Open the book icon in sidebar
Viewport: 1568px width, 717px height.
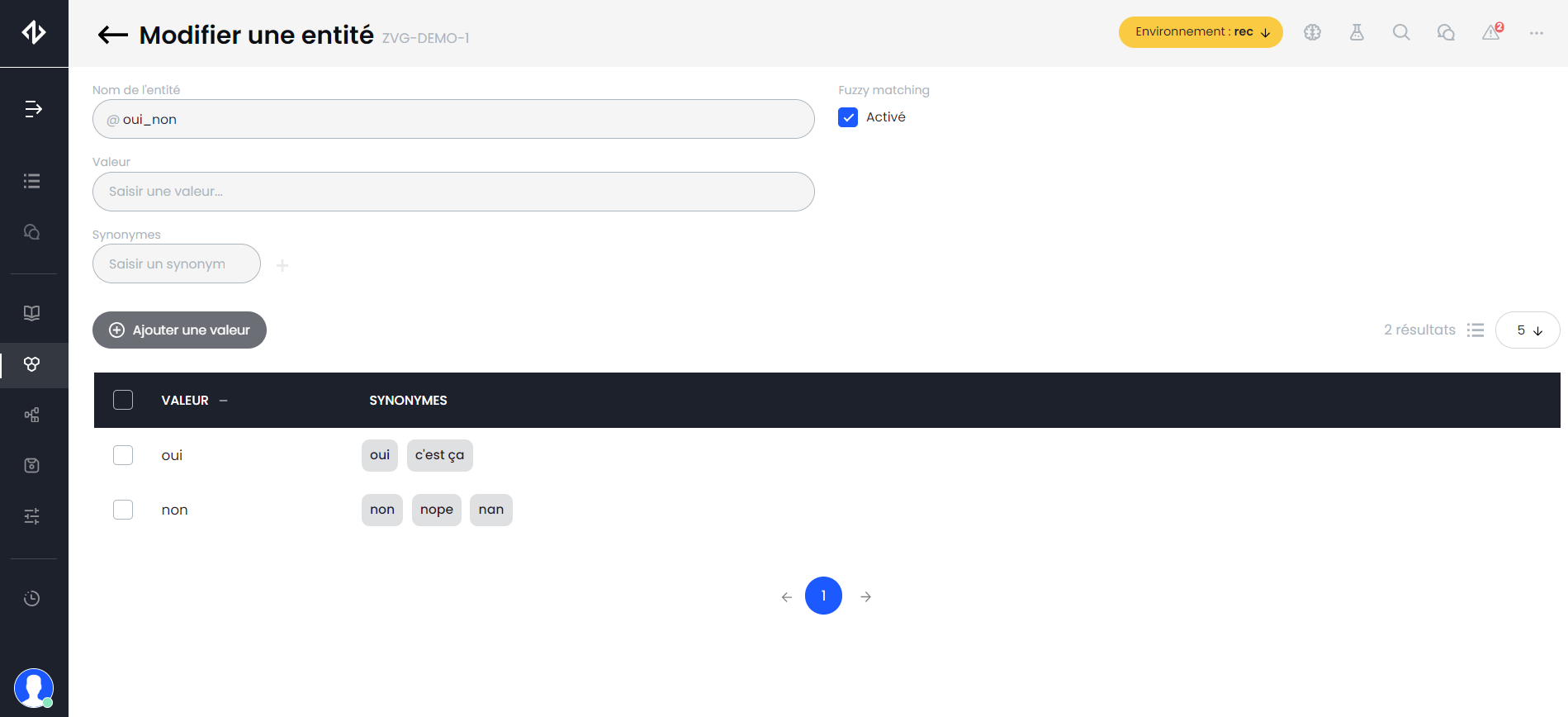tap(32, 313)
